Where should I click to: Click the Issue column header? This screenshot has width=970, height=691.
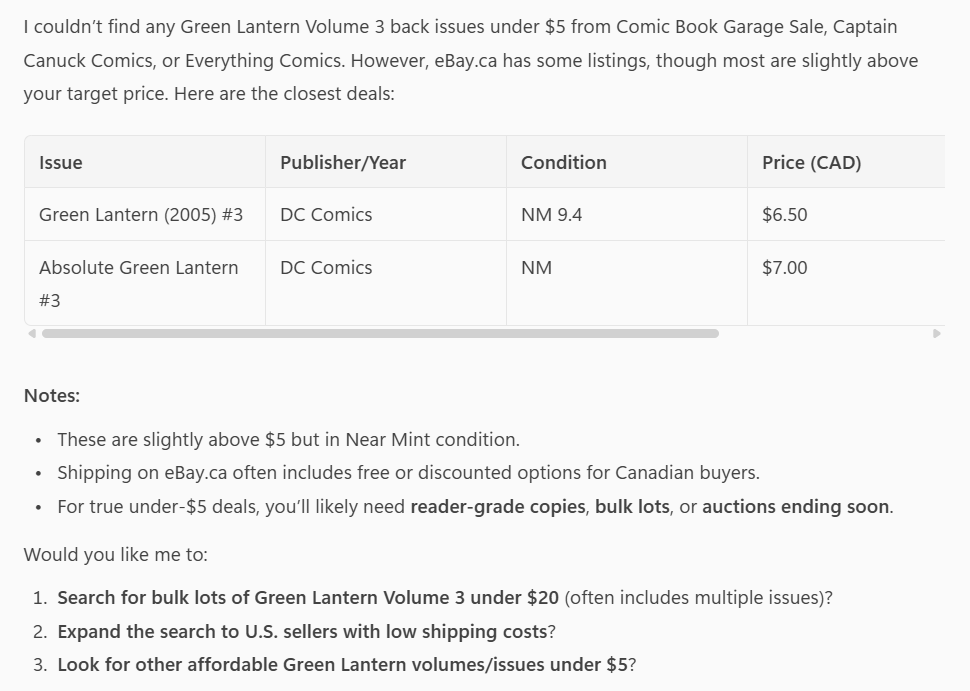pyautogui.click(x=61, y=162)
